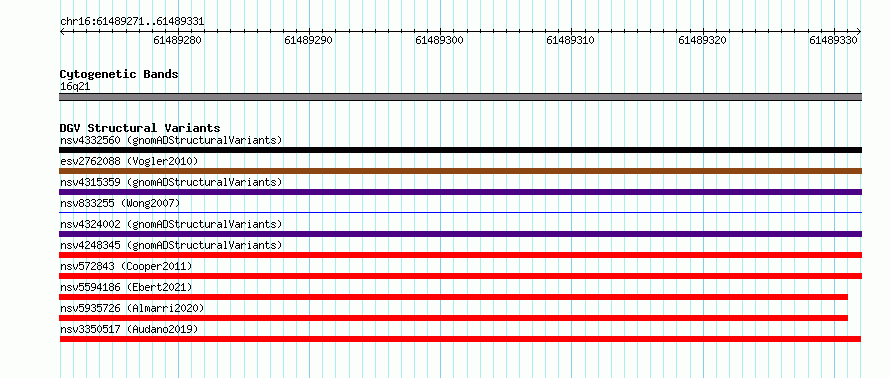Screen dimensions: 890x378
Task: Open variant nsv4324002 label
Action: click(x=171, y=224)
